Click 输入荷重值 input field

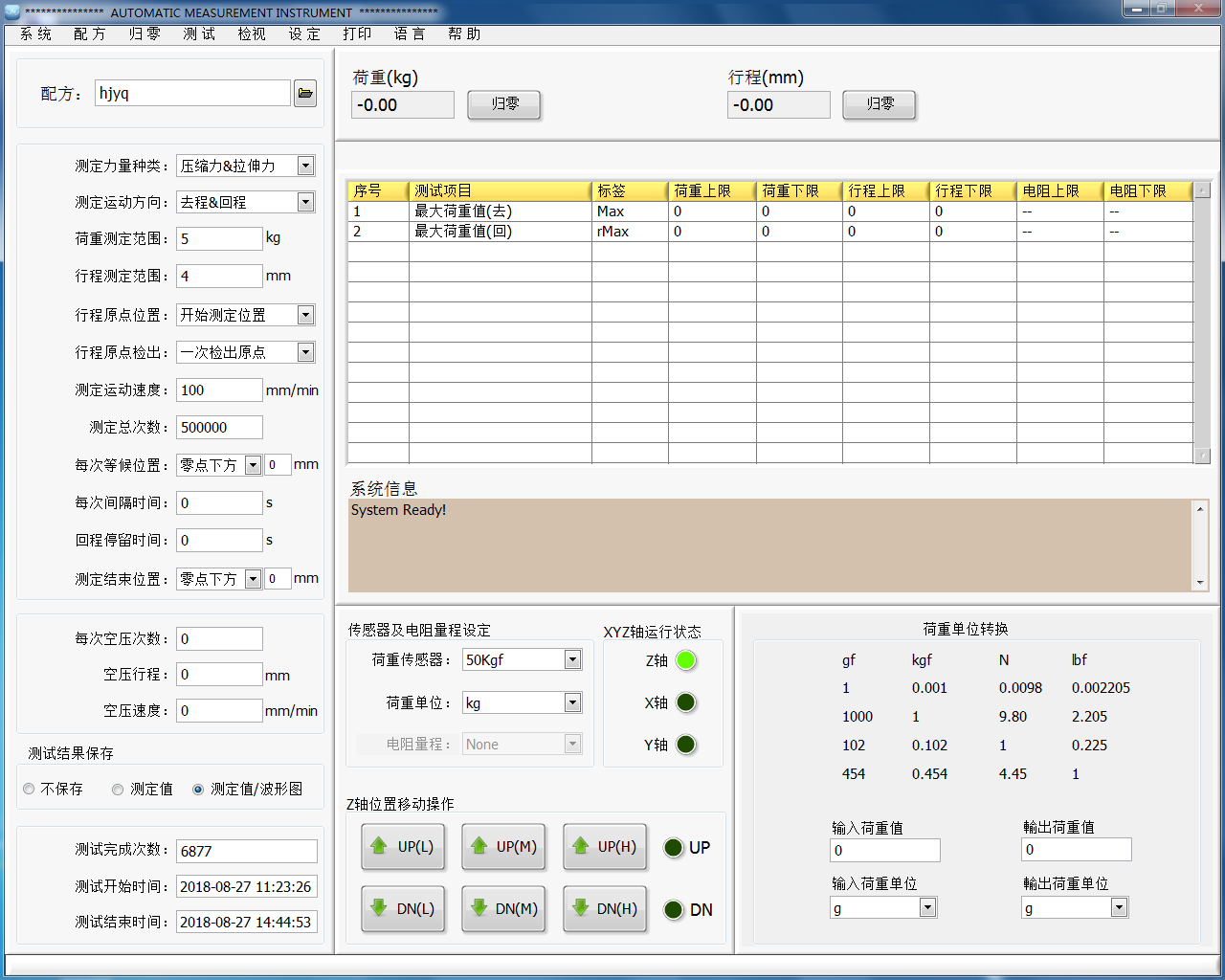[x=885, y=850]
